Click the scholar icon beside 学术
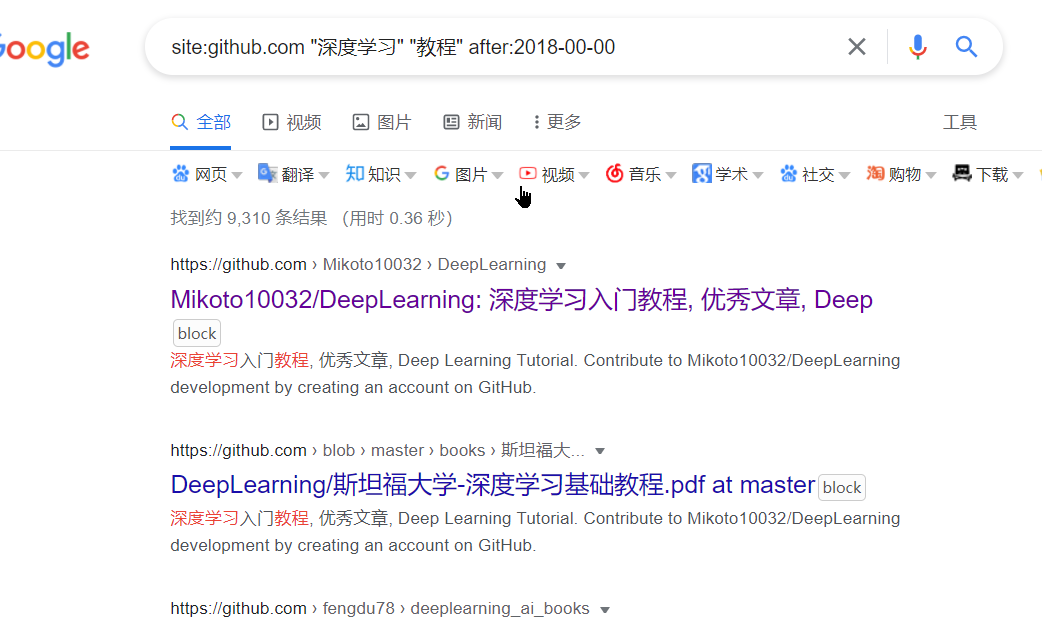1042x628 pixels. click(x=702, y=173)
